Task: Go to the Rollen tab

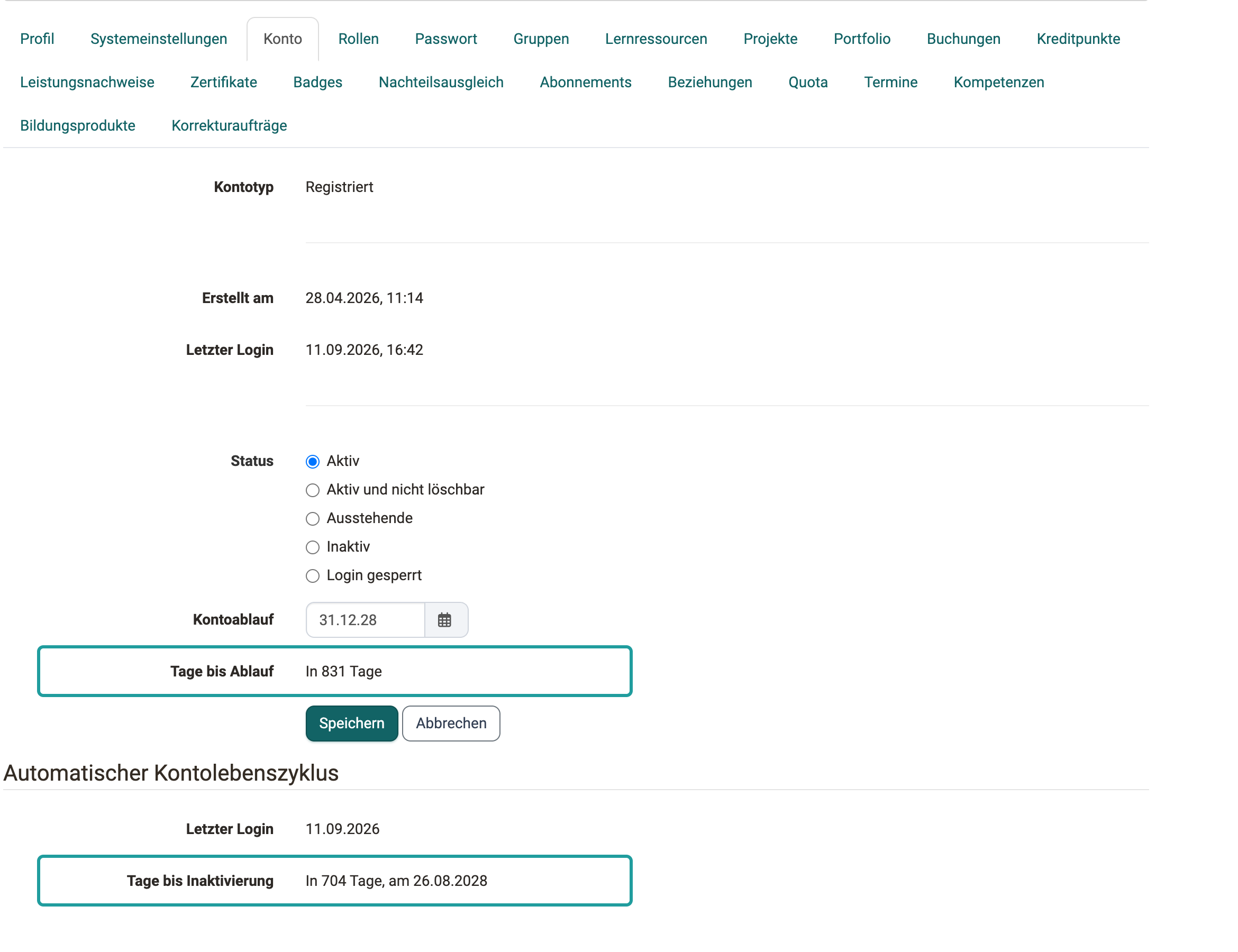Action: (x=358, y=39)
